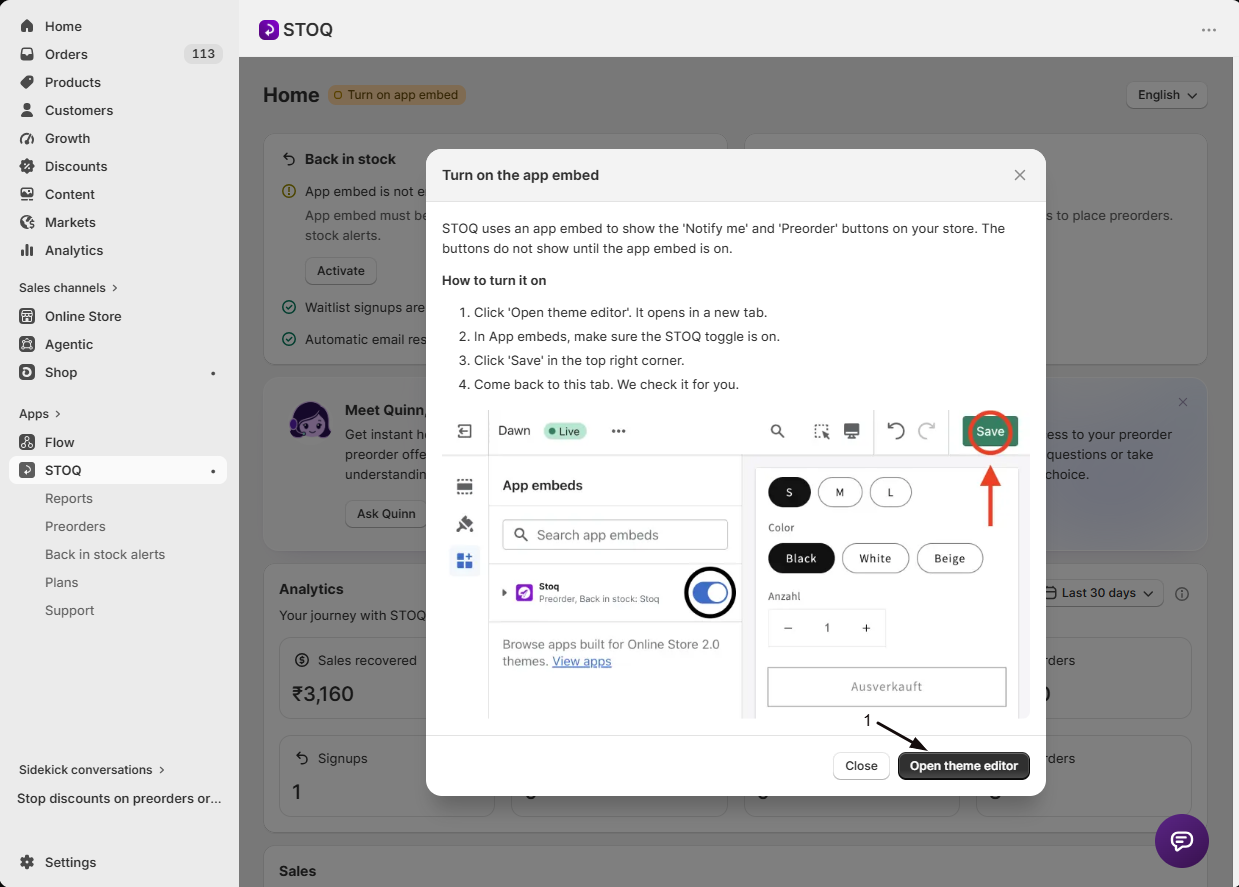Click the Close button in the dialog
The image size is (1239, 887).
[x=861, y=766]
